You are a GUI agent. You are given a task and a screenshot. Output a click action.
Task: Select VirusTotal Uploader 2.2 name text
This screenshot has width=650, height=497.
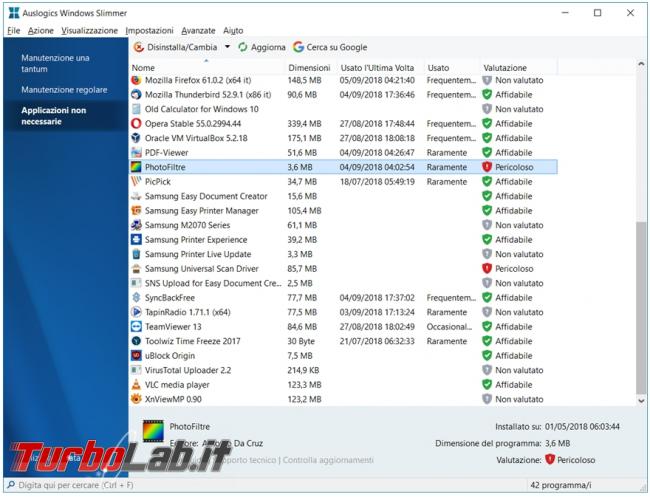[188, 371]
